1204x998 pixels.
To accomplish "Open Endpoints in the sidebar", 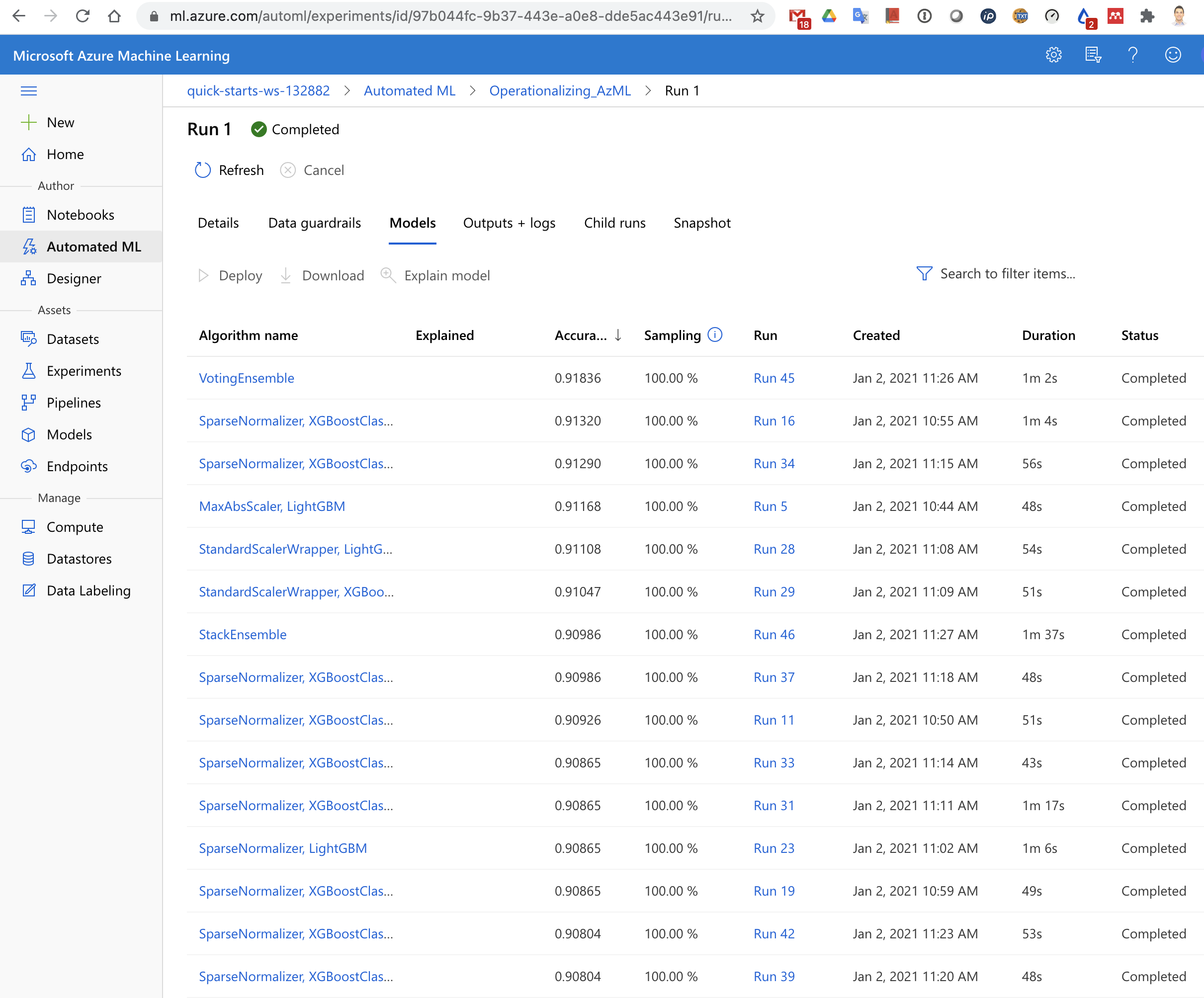I will pyautogui.click(x=77, y=466).
